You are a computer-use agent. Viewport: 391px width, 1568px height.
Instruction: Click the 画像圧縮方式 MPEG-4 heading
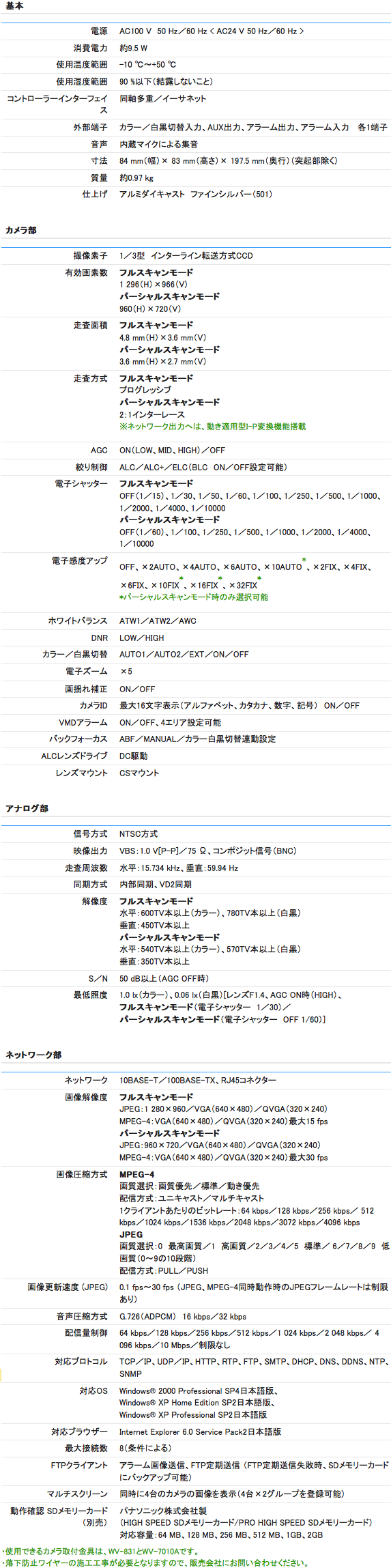click(137, 1175)
